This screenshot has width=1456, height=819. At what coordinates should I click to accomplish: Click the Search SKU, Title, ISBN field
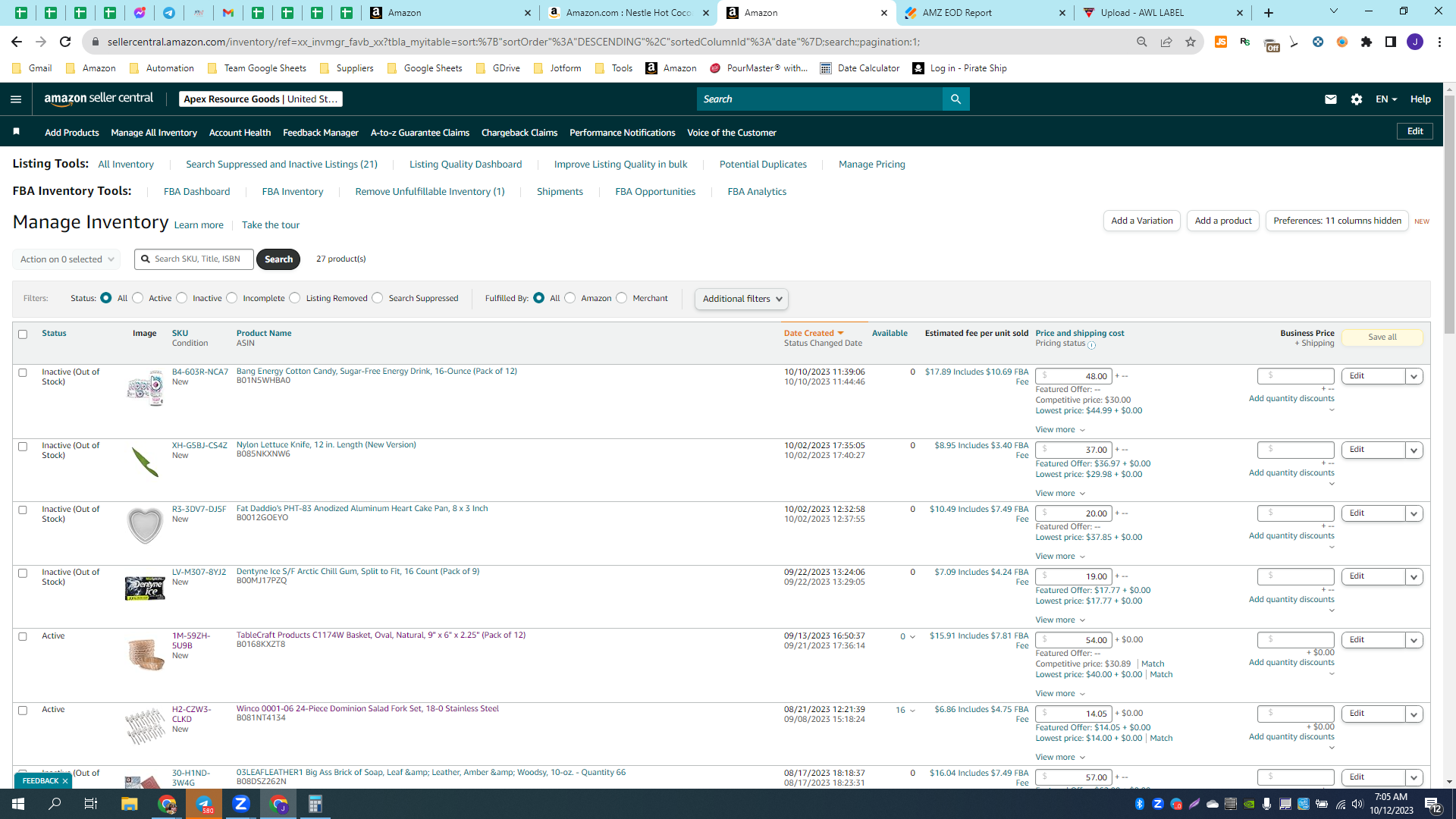(194, 259)
